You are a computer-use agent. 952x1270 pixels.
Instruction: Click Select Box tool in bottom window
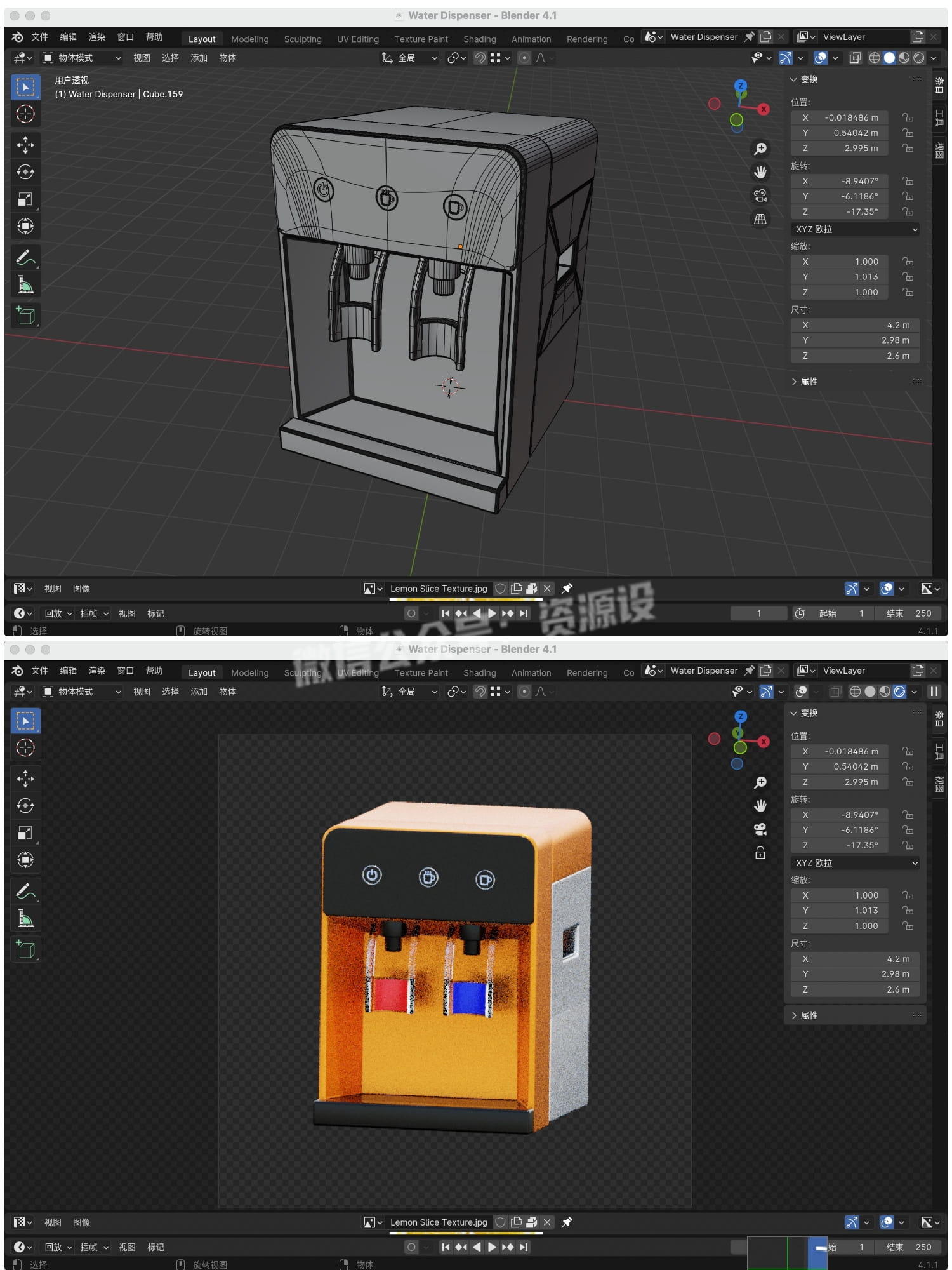coord(25,721)
